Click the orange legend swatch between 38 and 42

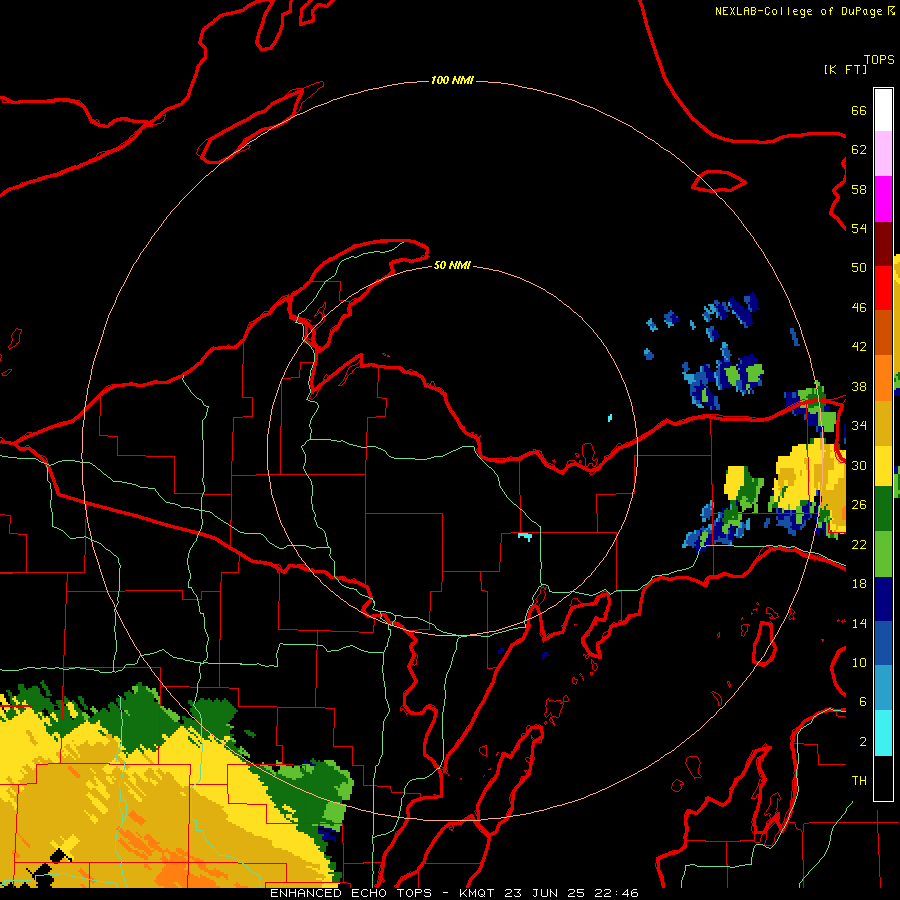pyautogui.click(x=883, y=377)
